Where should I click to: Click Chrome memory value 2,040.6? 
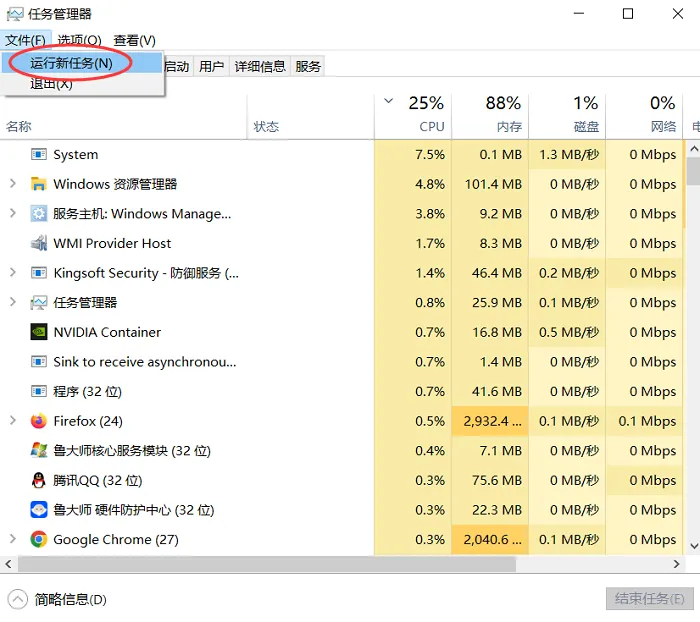[492, 539]
